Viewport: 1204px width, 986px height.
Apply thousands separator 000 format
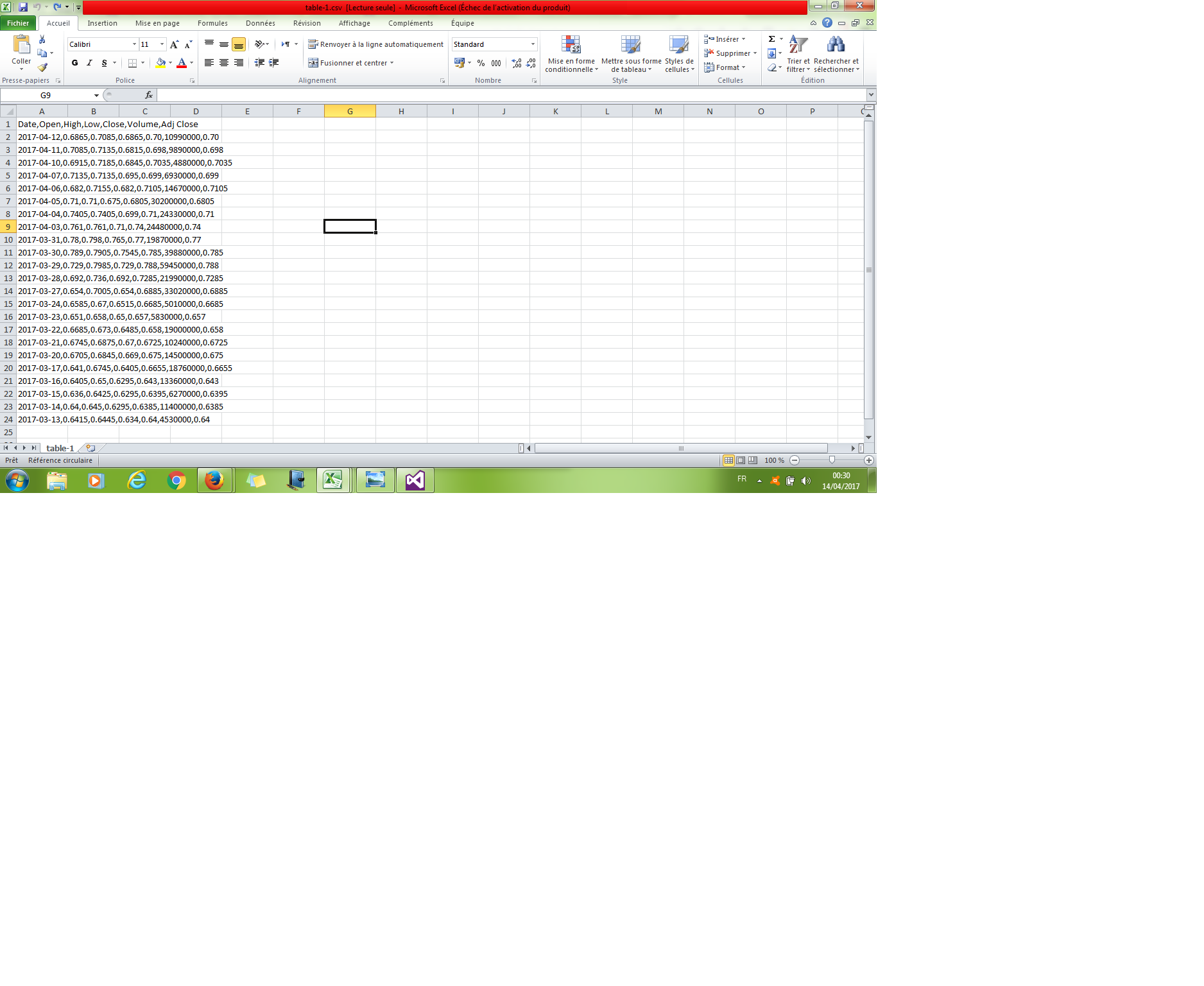pos(496,63)
